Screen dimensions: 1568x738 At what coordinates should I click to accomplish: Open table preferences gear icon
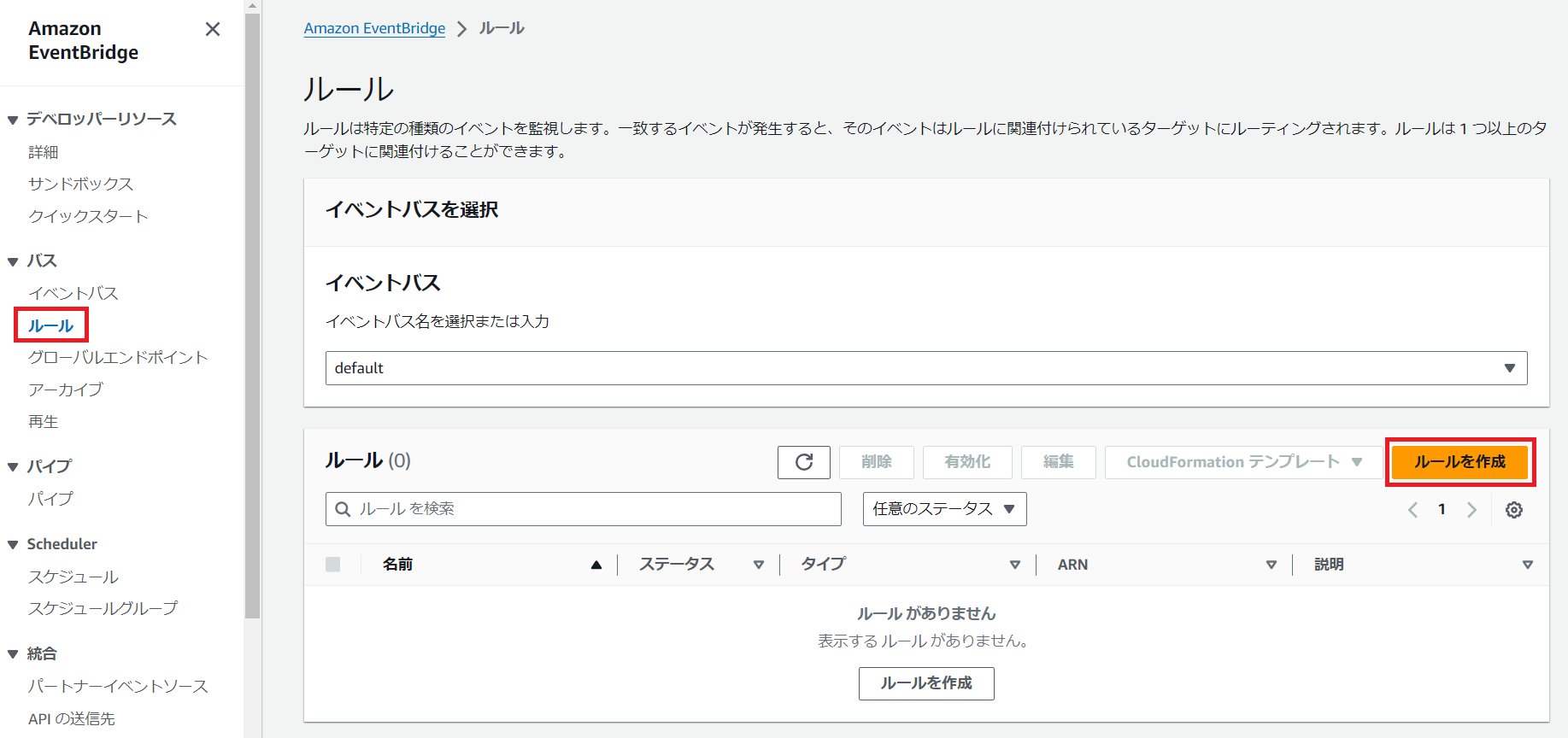pyautogui.click(x=1513, y=510)
